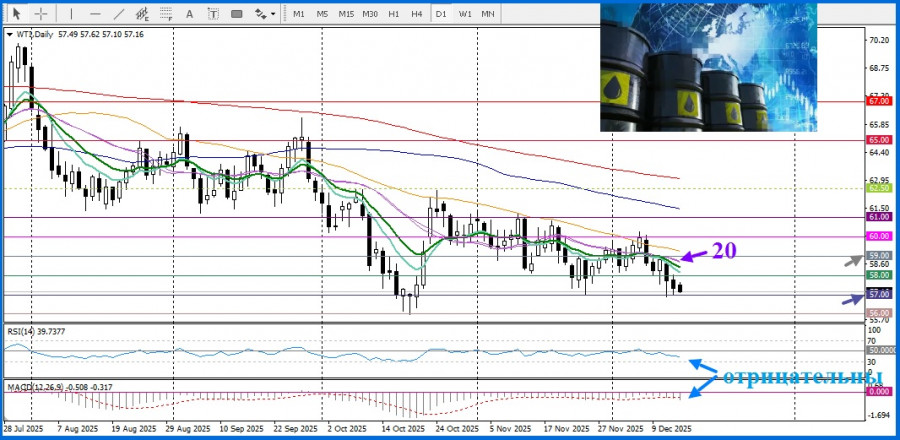Viewport: 900px width, 440px height.
Task: Select the text label tool
Action: point(214,13)
